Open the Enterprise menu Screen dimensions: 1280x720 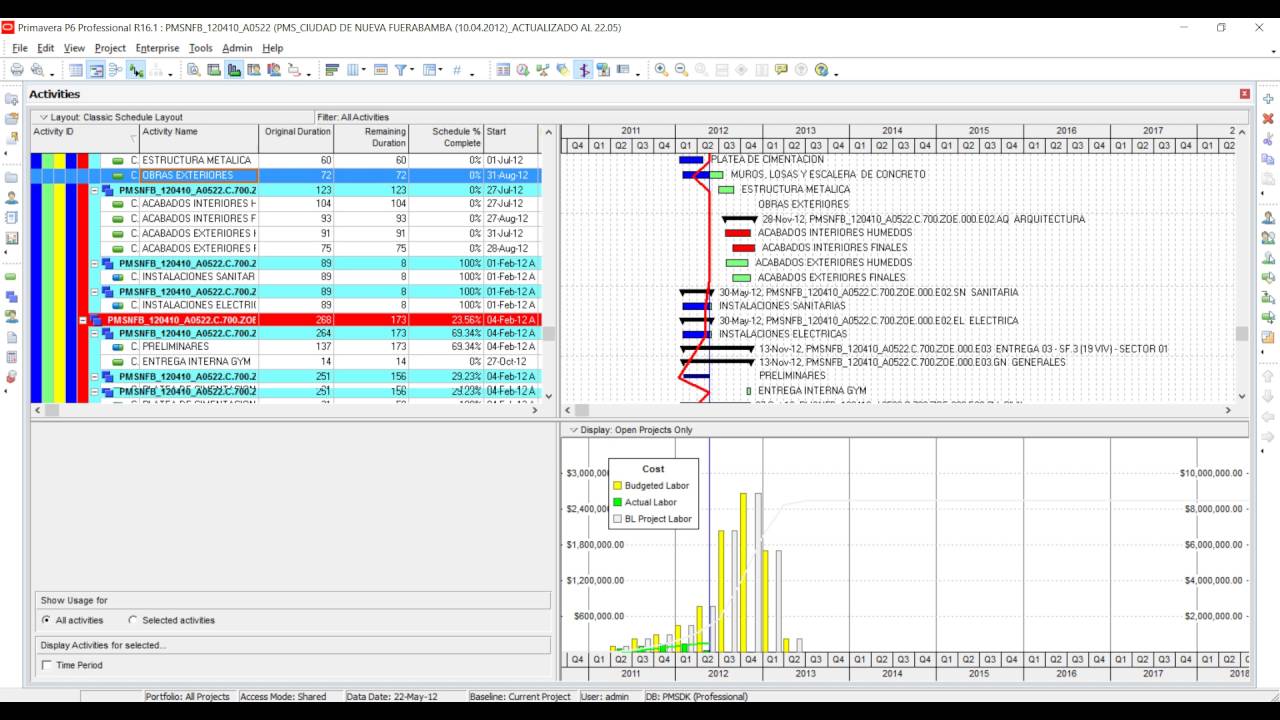157,48
